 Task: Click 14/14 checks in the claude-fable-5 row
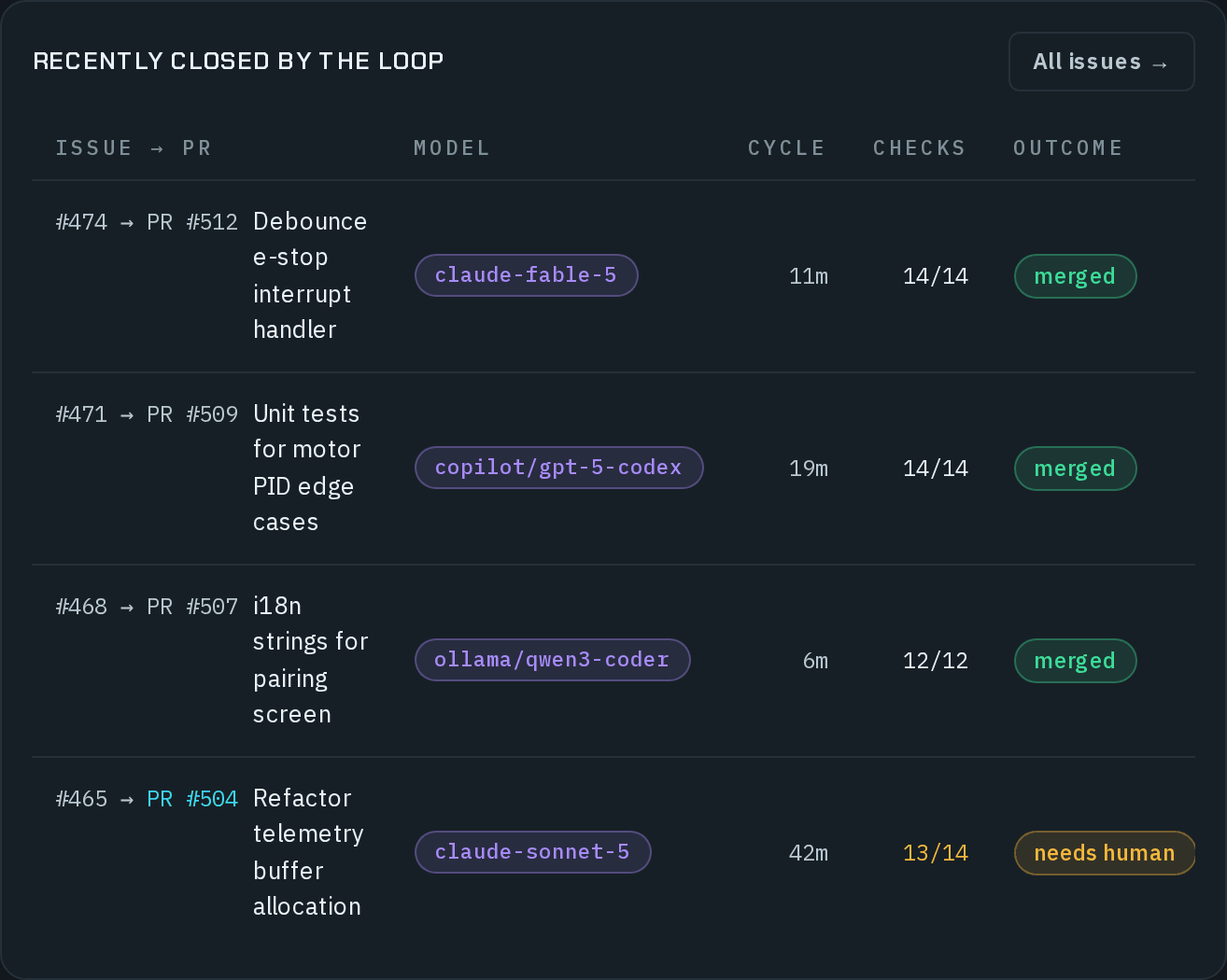(936, 276)
